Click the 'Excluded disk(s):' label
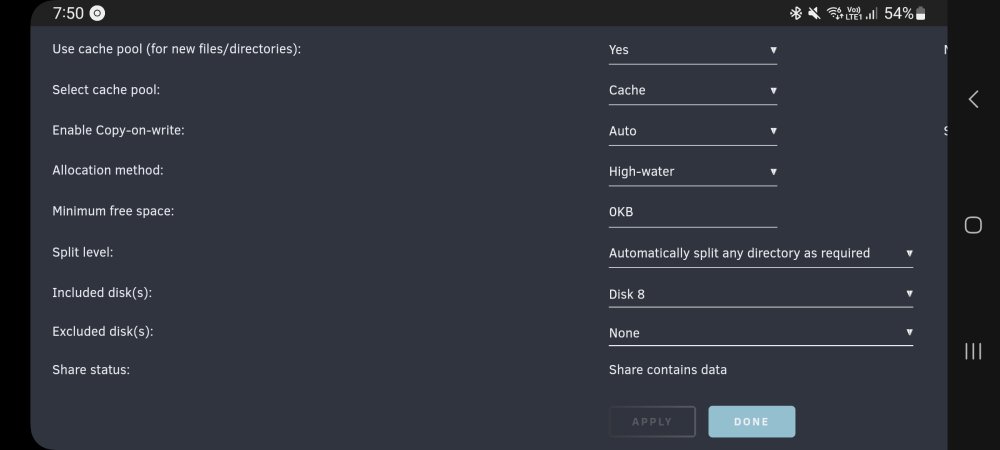The height and width of the screenshot is (450, 1000). (x=103, y=332)
